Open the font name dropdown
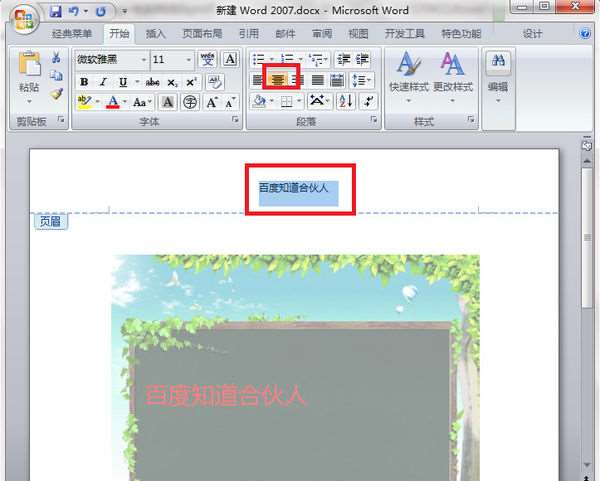 [x=144, y=60]
